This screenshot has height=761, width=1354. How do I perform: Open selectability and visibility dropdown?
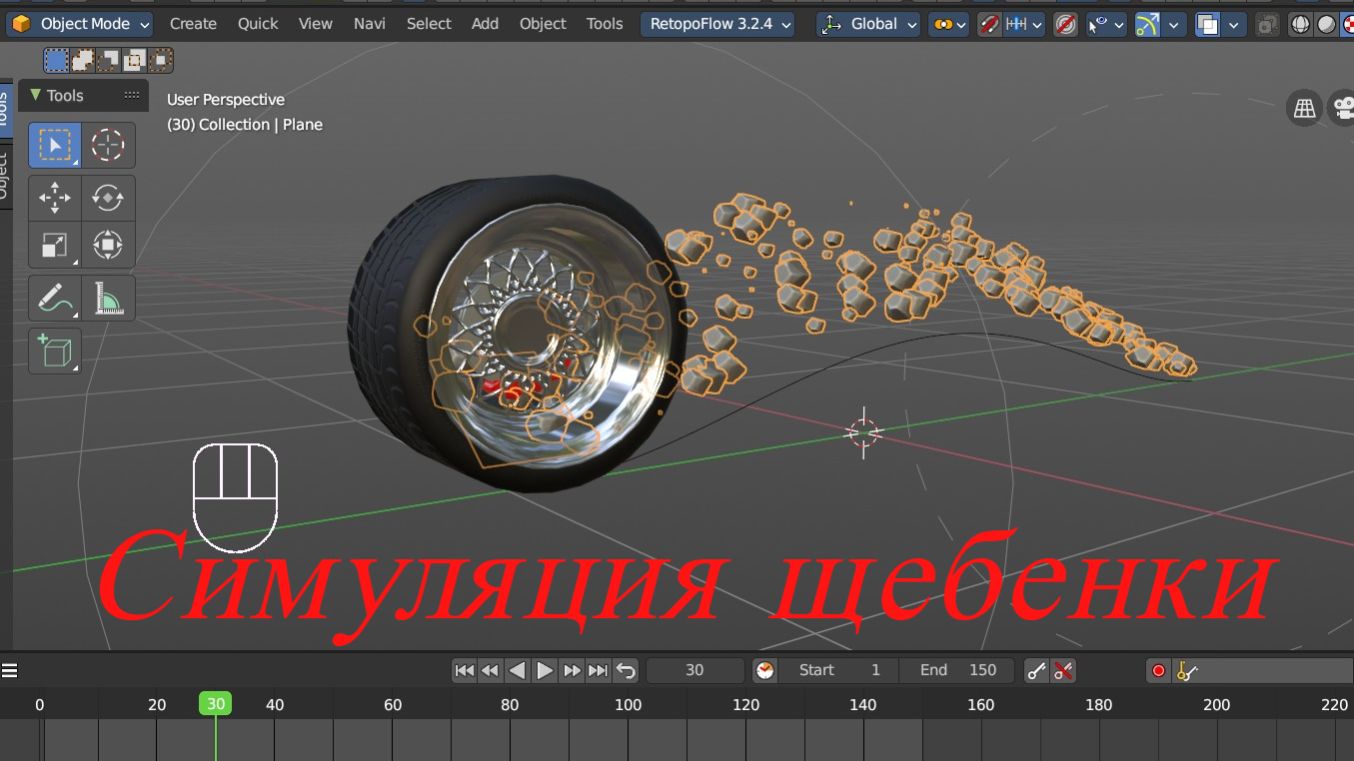(x=1106, y=24)
